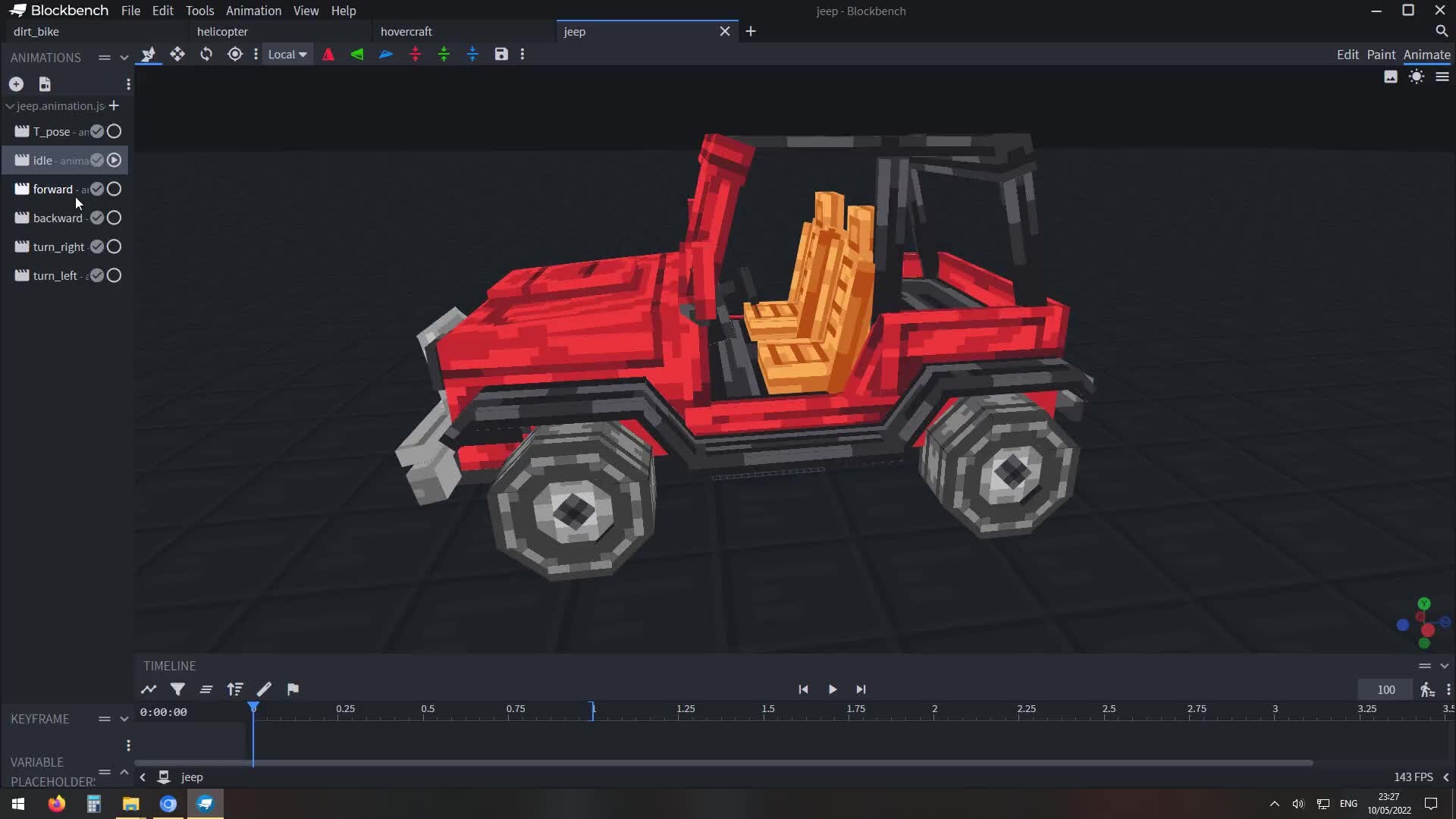The image size is (1456, 819).
Task: Enable playing circle for turn_right animation
Action: 114,246
